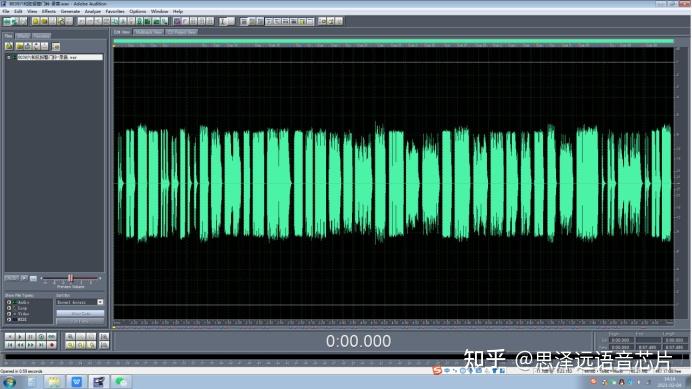Open the View menu

click(x=32, y=11)
